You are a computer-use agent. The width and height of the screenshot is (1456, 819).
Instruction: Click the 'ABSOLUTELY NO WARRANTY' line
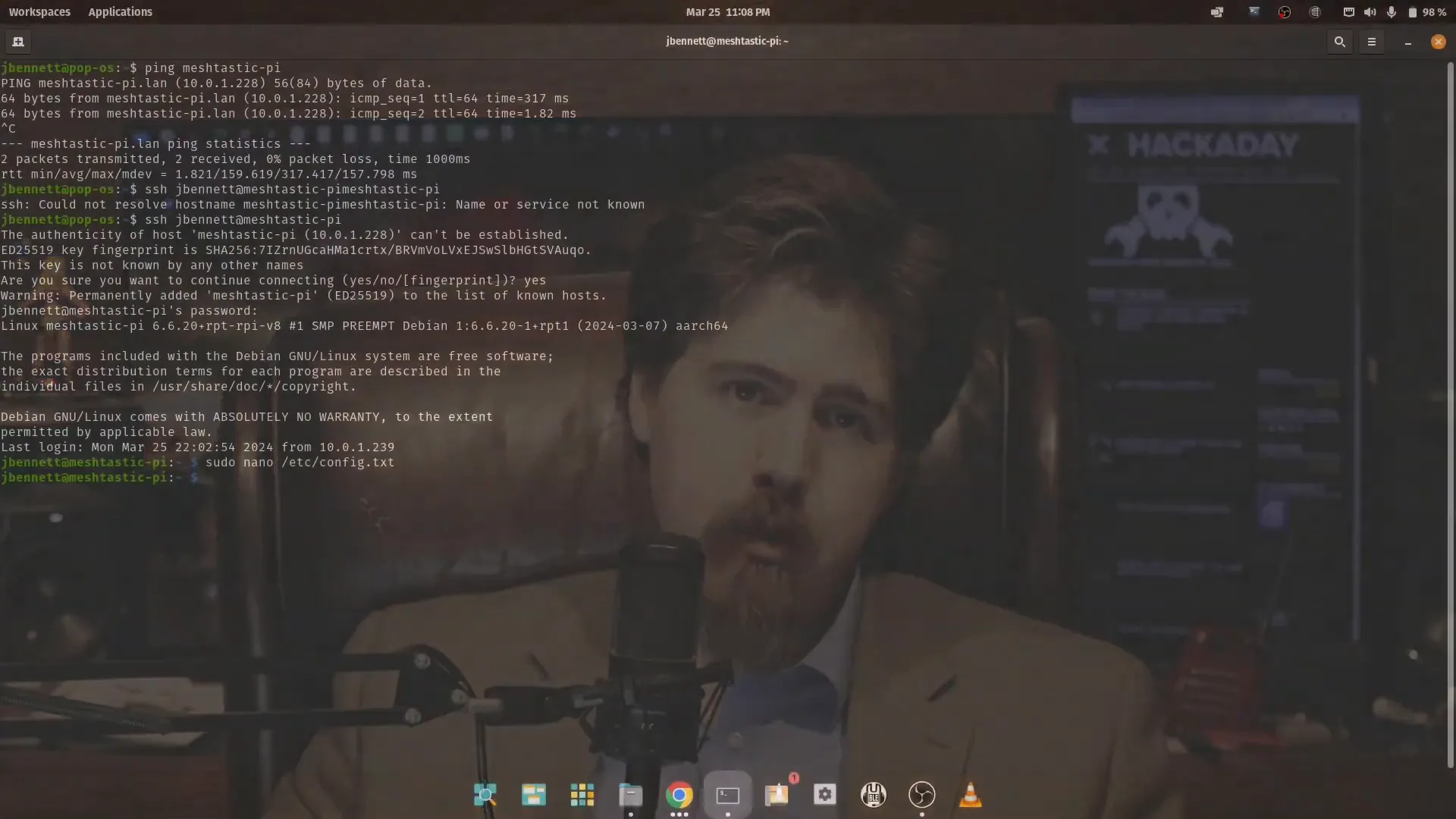click(246, 417)
